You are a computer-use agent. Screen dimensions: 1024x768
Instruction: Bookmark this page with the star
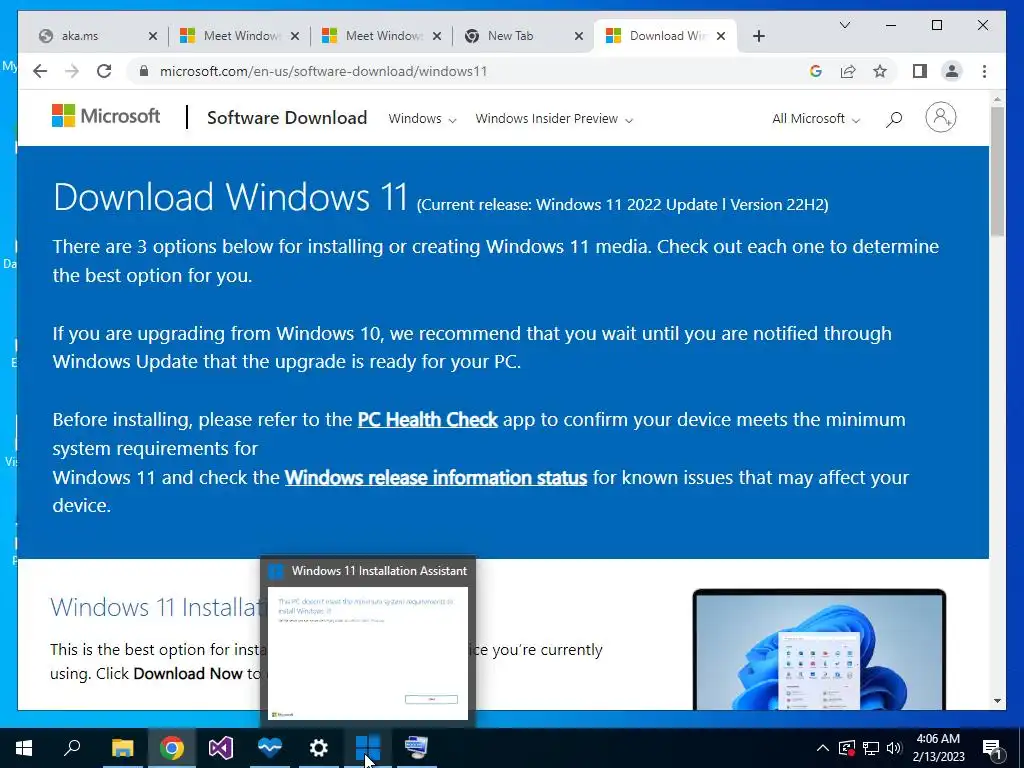tap(880, 71)
